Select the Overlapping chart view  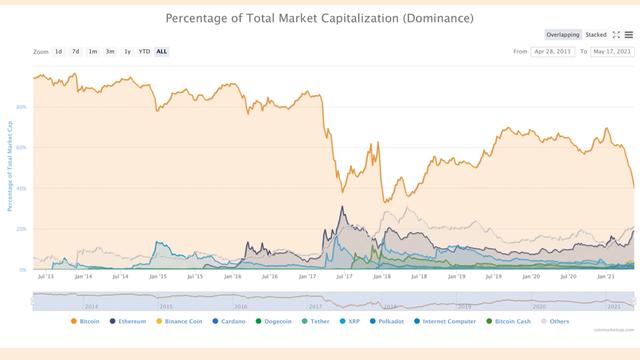(563, 35)
